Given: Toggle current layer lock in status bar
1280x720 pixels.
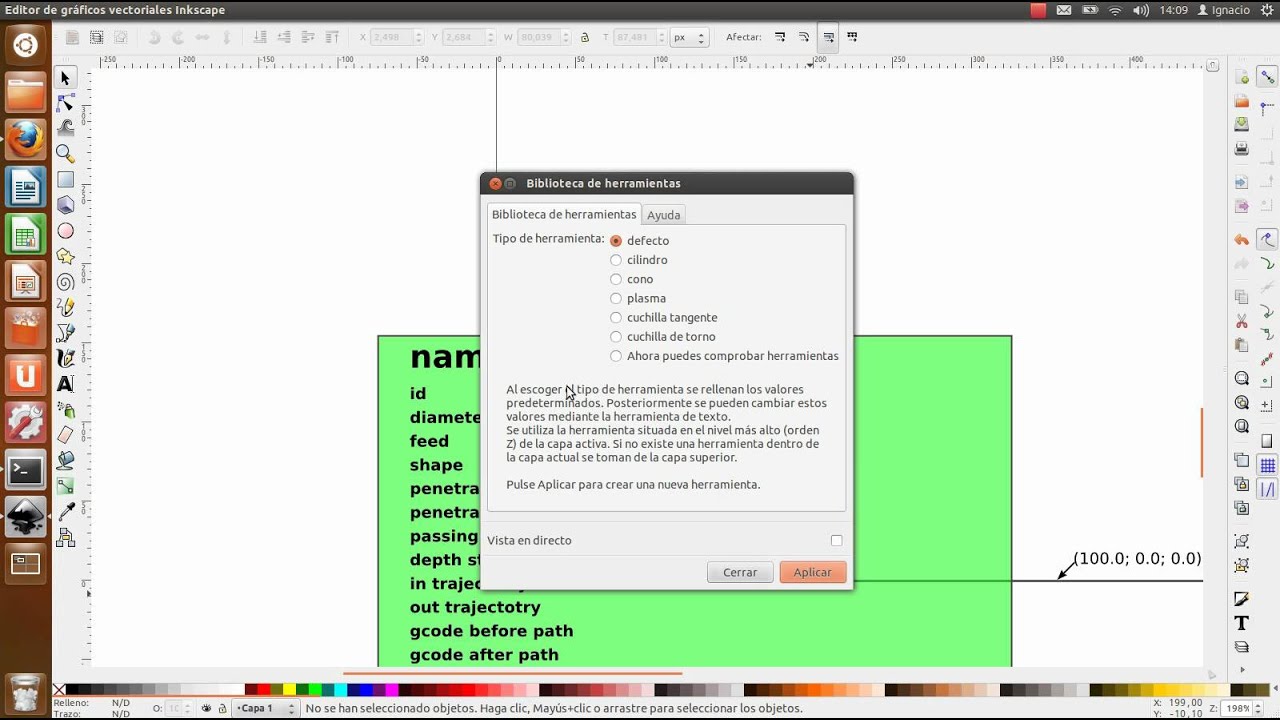Looking at the screenshot, I should pyautogui.click(x=221, y=708).
